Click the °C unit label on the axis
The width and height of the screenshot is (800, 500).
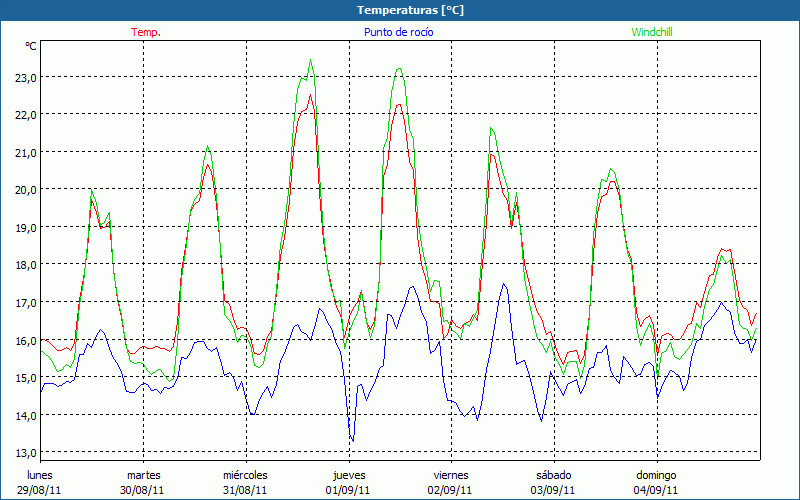(31, 46)
